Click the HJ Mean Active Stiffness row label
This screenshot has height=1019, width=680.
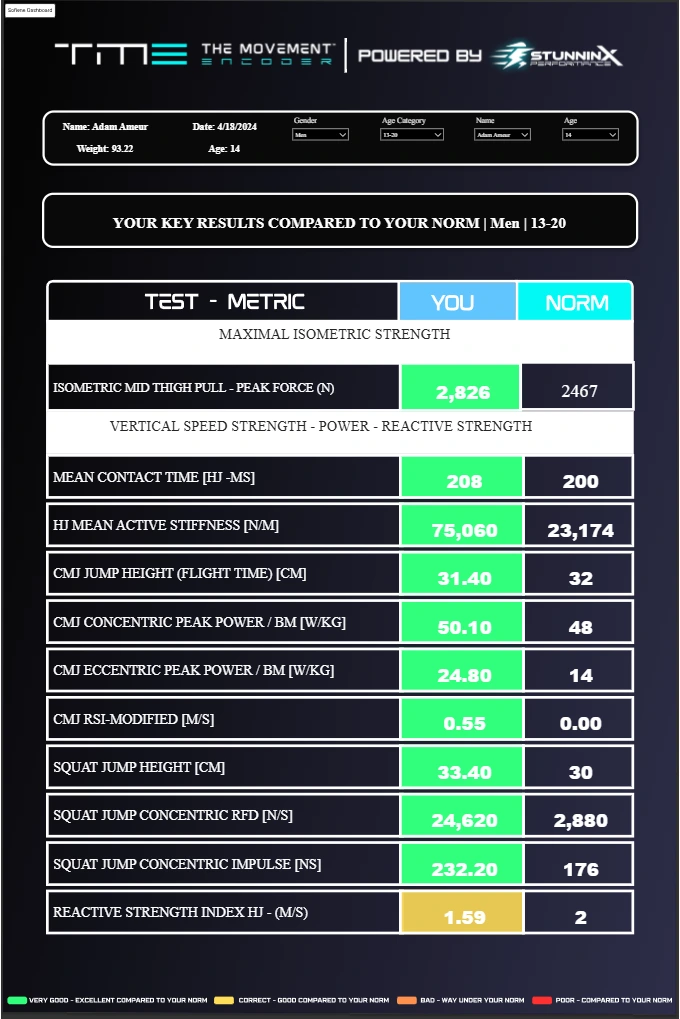point(166,525)
